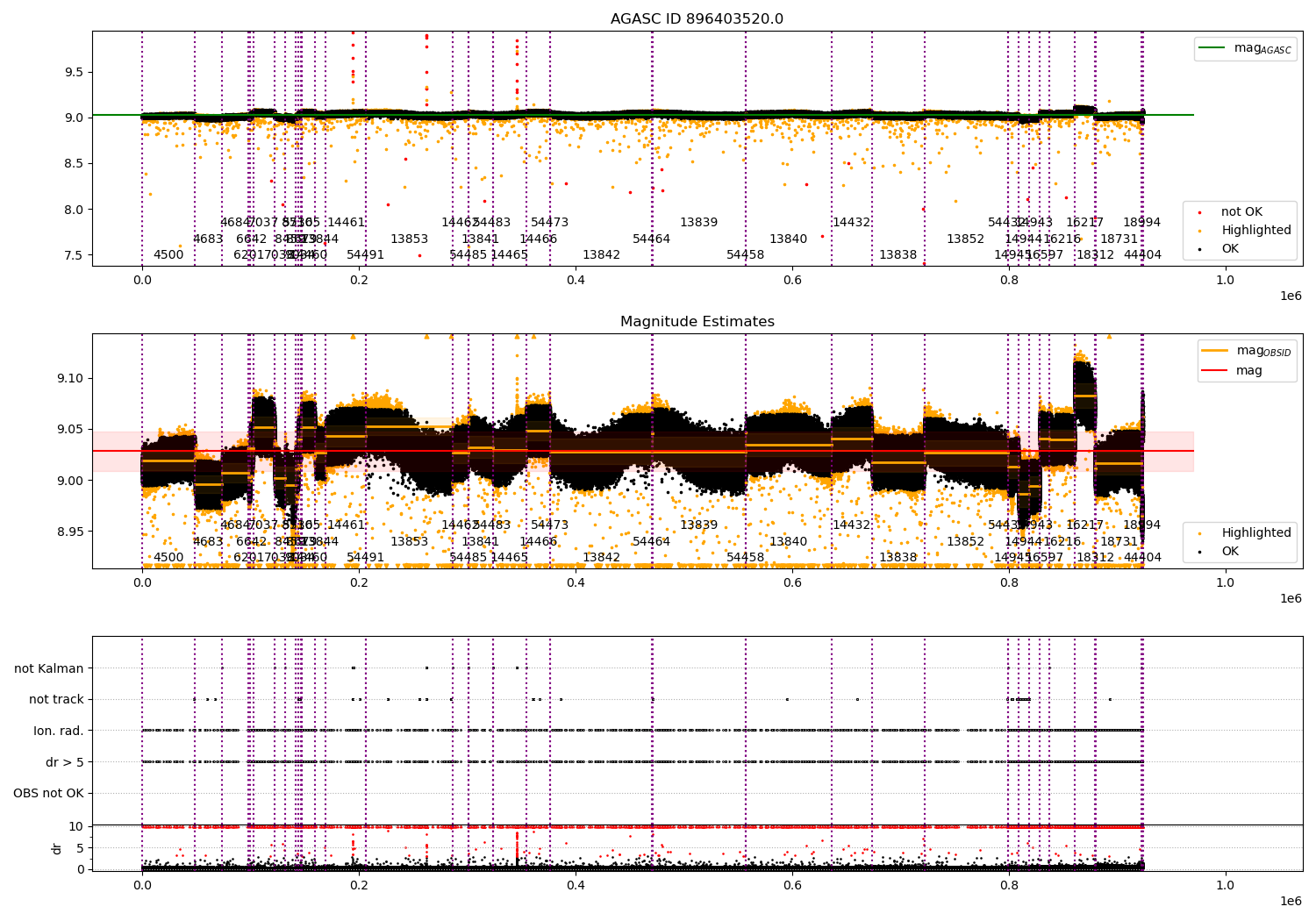Click the '7.5' tick in the top plot
Screen dimensions: 1316x921
pyautogui.click(x=75, y=255)
